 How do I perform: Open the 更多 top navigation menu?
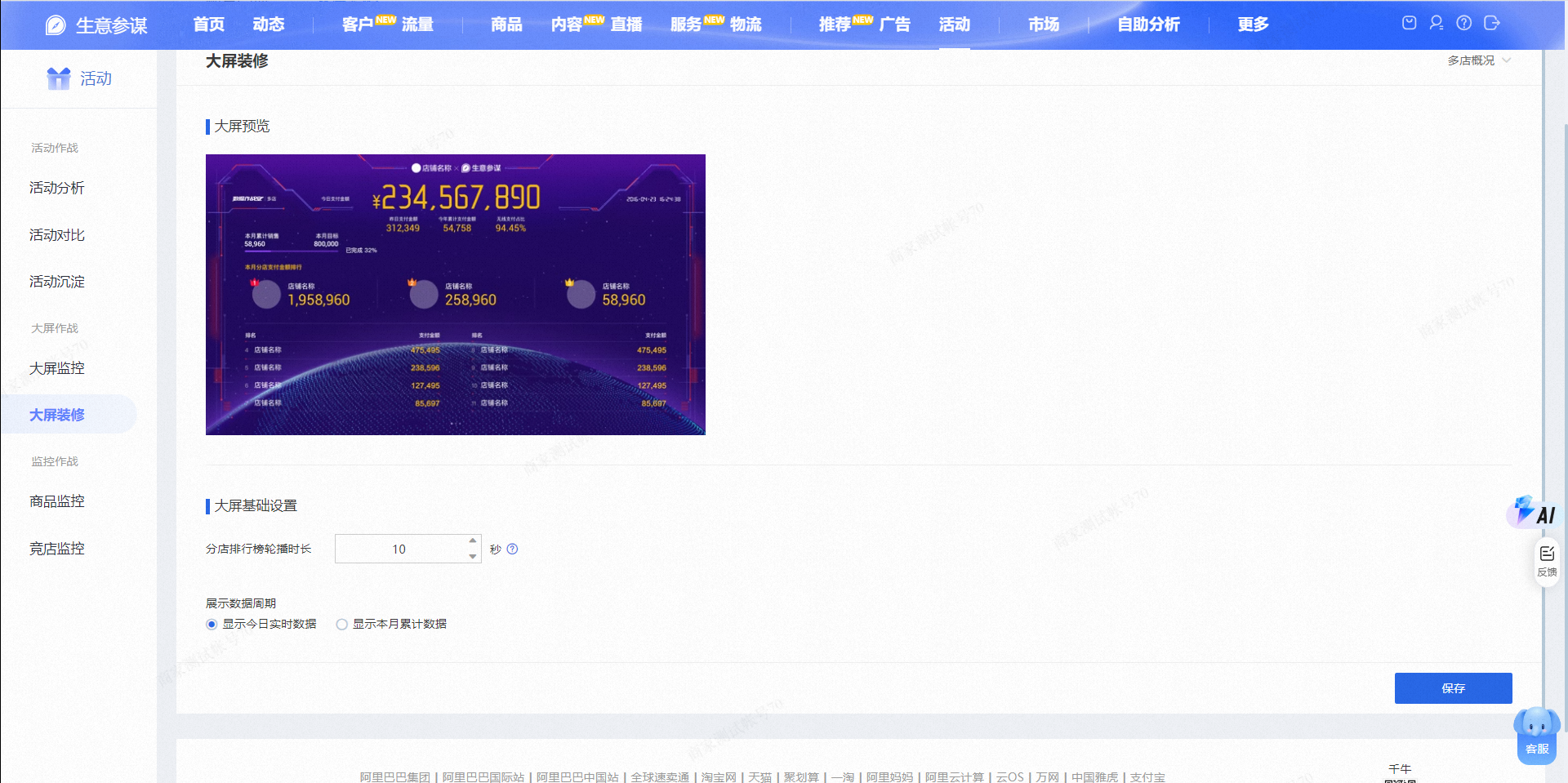pos(1253,24)
